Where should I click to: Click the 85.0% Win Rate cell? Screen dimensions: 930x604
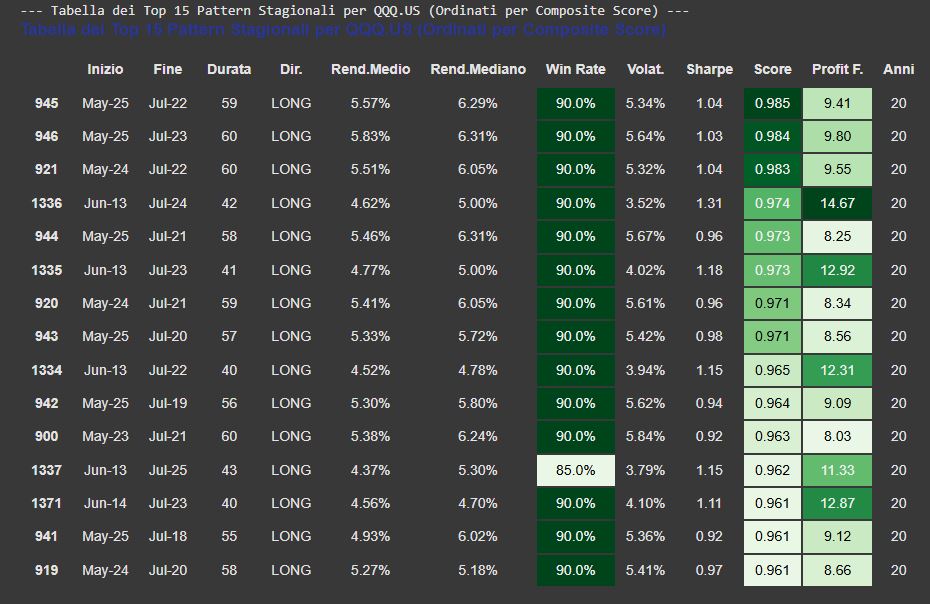[575, 471]
